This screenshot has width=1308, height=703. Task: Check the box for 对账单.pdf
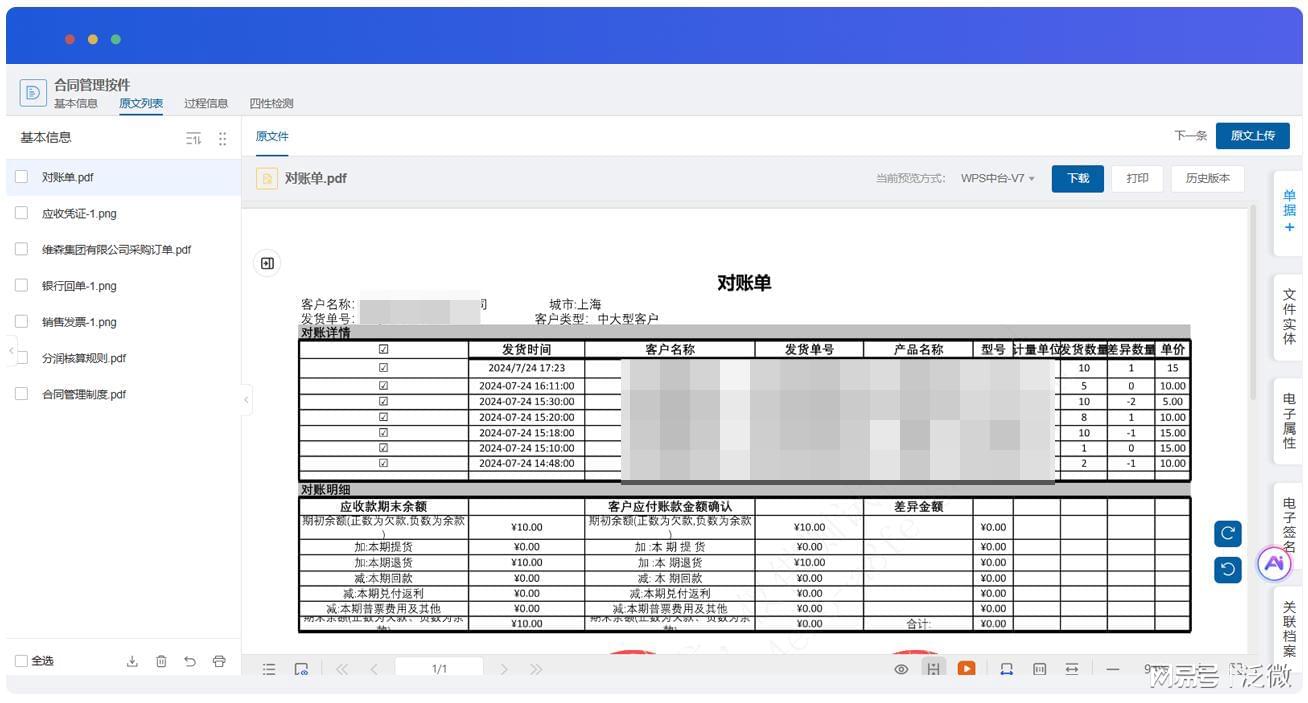pos(21,177)
